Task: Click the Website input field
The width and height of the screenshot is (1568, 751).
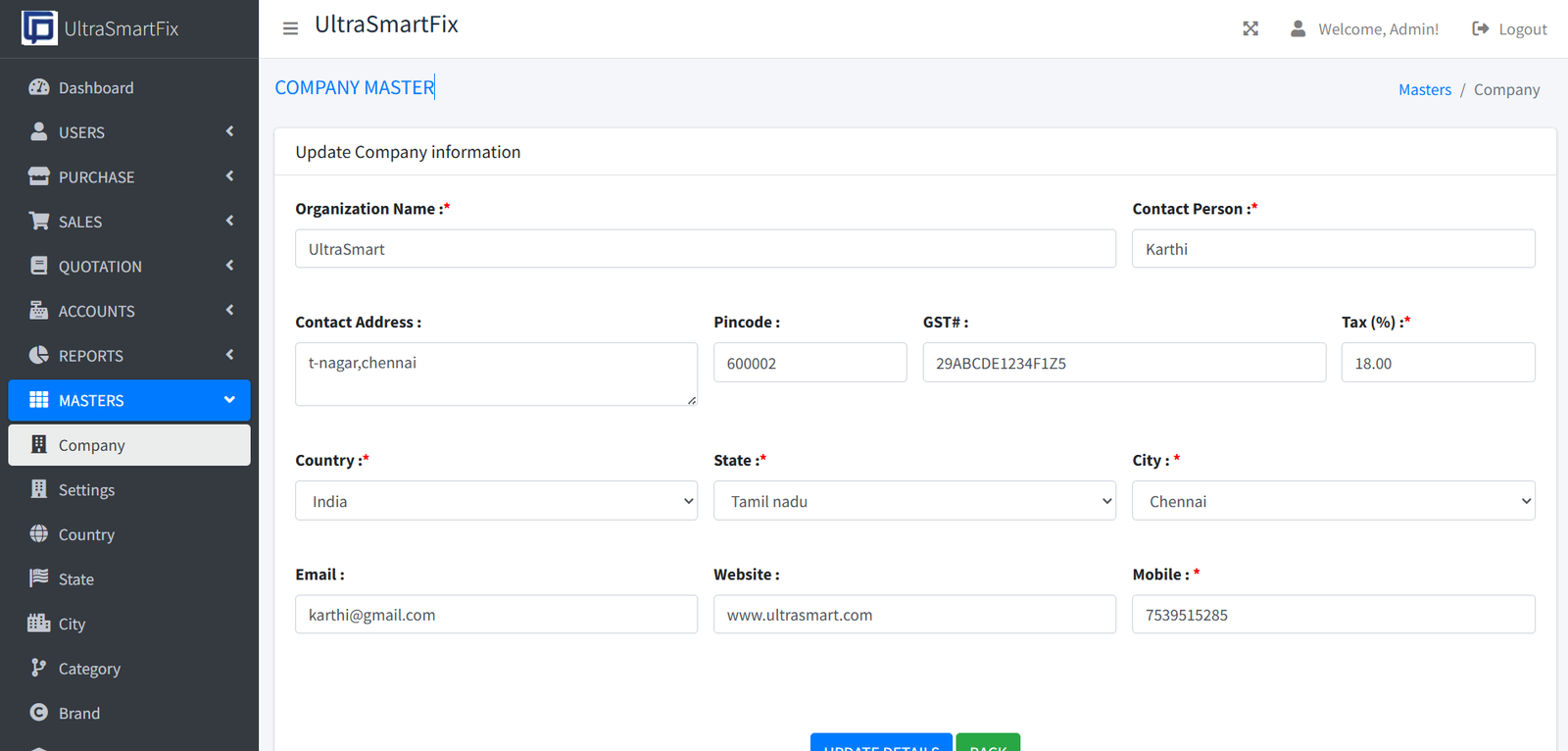Action: tap(915, 615)
